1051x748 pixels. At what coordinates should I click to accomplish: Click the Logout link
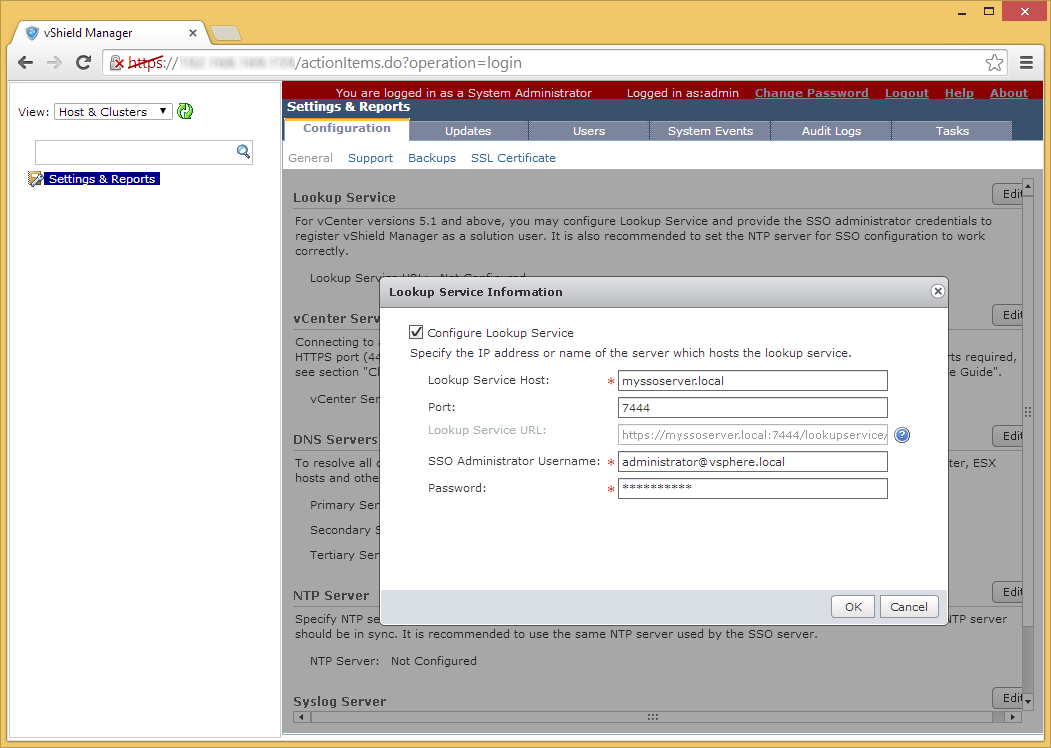tap(906, 93)
